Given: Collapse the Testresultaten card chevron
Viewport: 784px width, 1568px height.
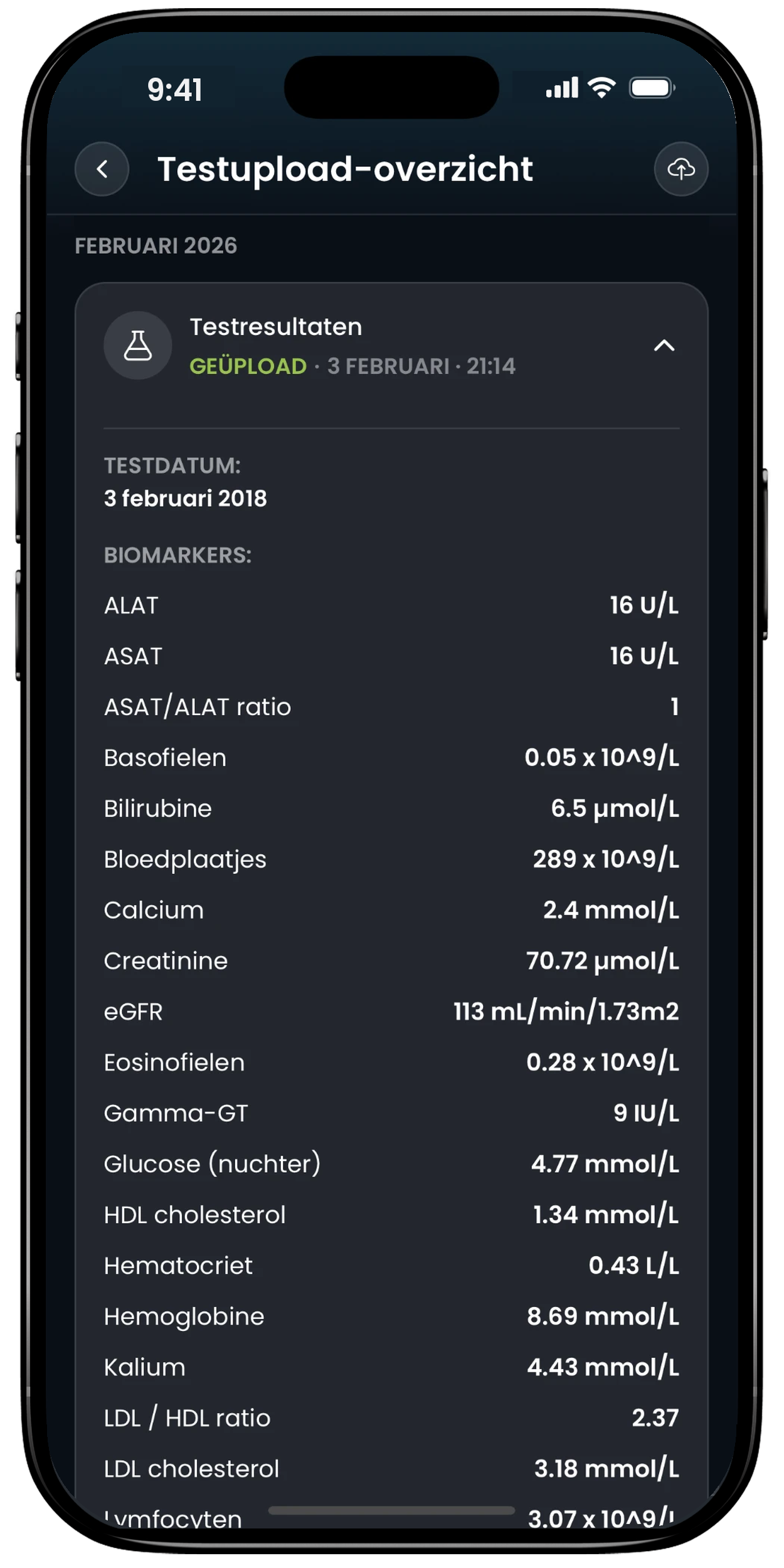Looking at the screenshot, I should point(664,346).
